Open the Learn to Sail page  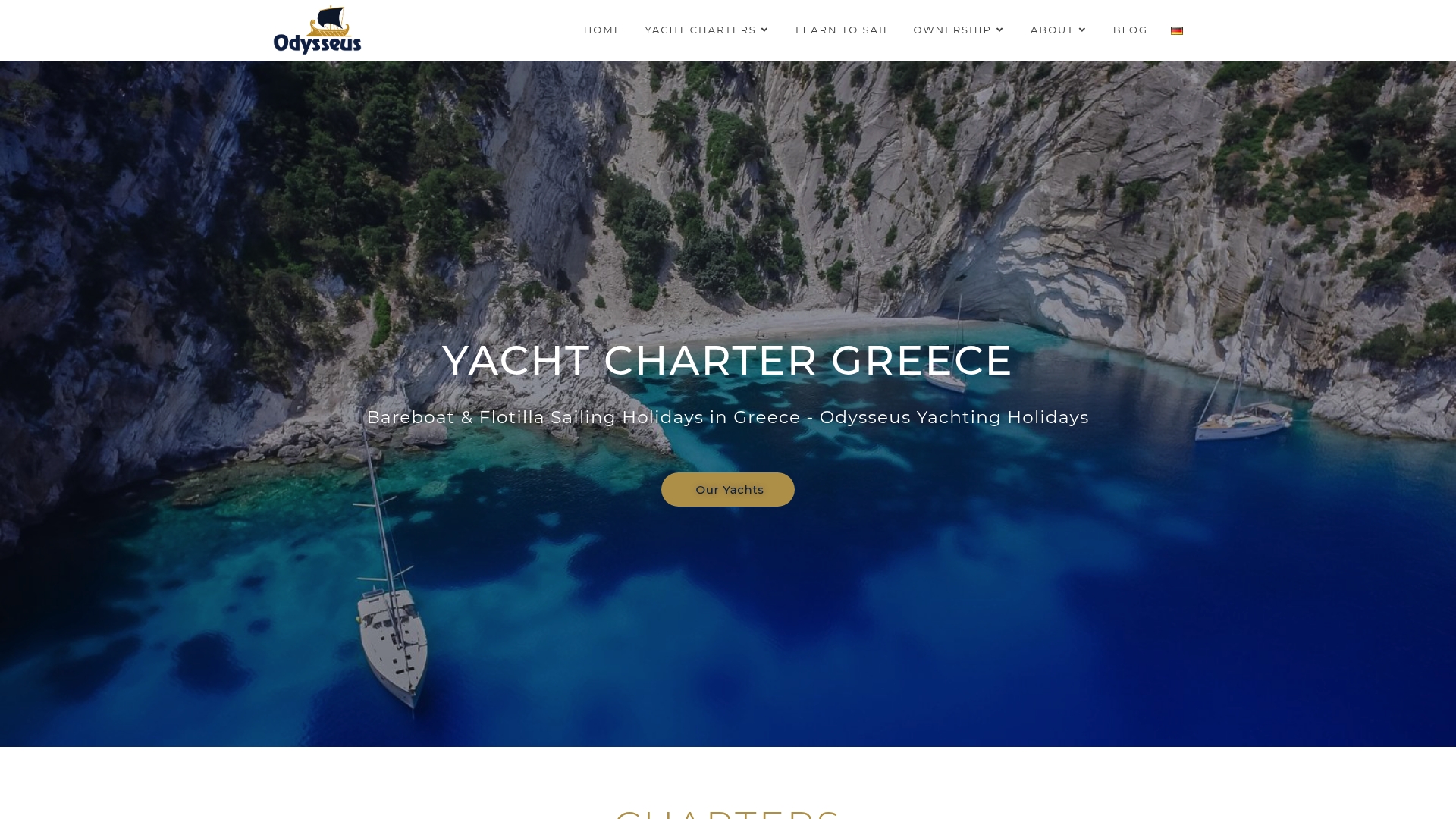point(843,30)
